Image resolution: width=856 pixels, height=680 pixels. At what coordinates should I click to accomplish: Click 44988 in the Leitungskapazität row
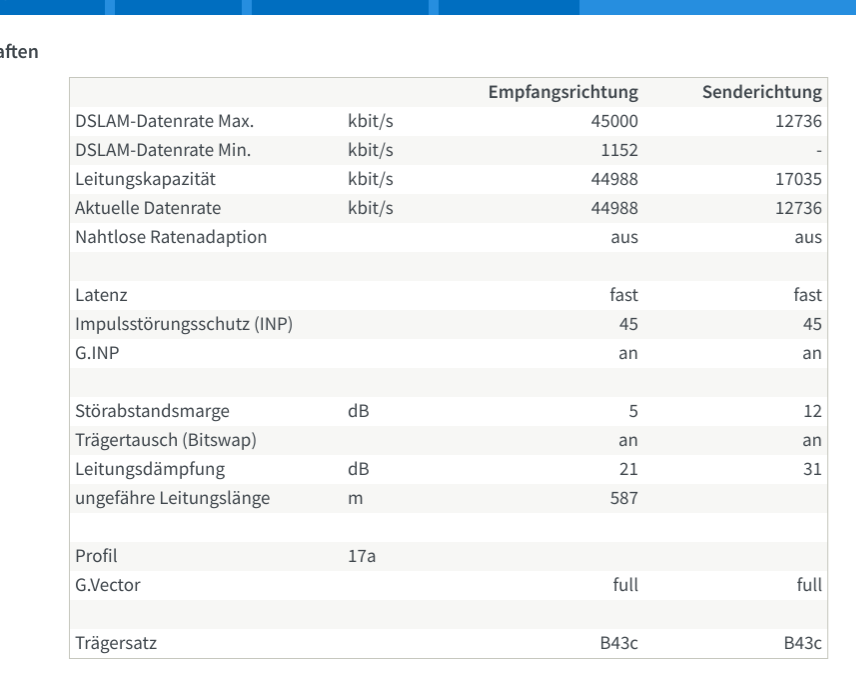pyautogui.click(x=614, y=179)
